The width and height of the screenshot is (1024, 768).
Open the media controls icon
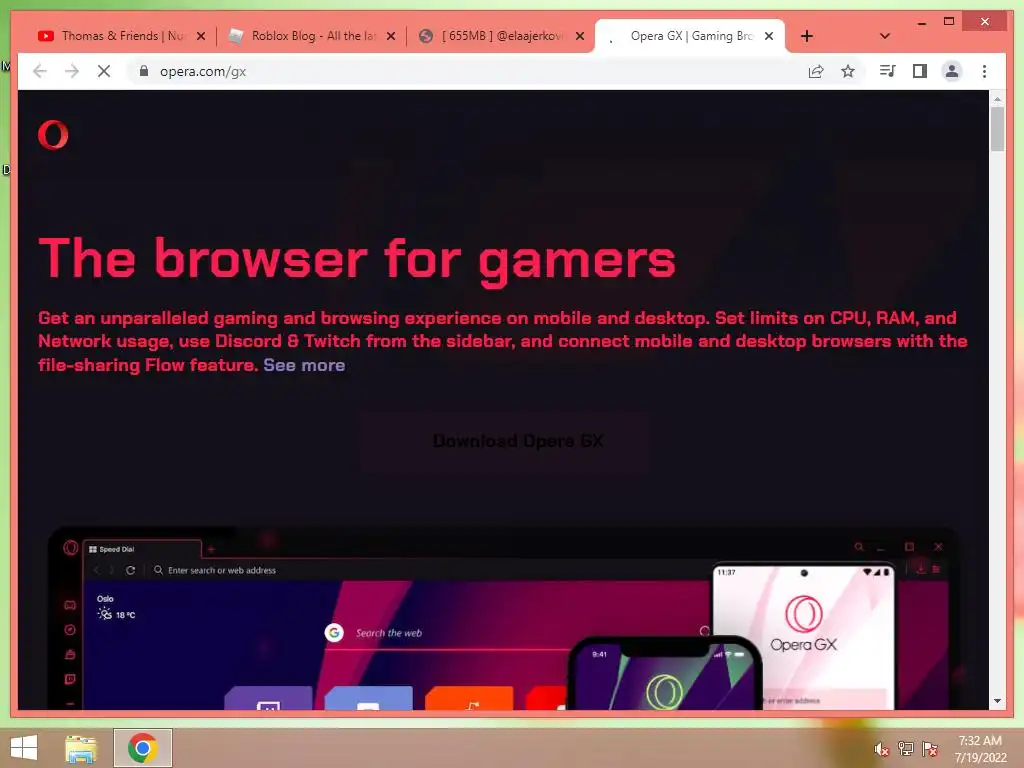[888, 71]
